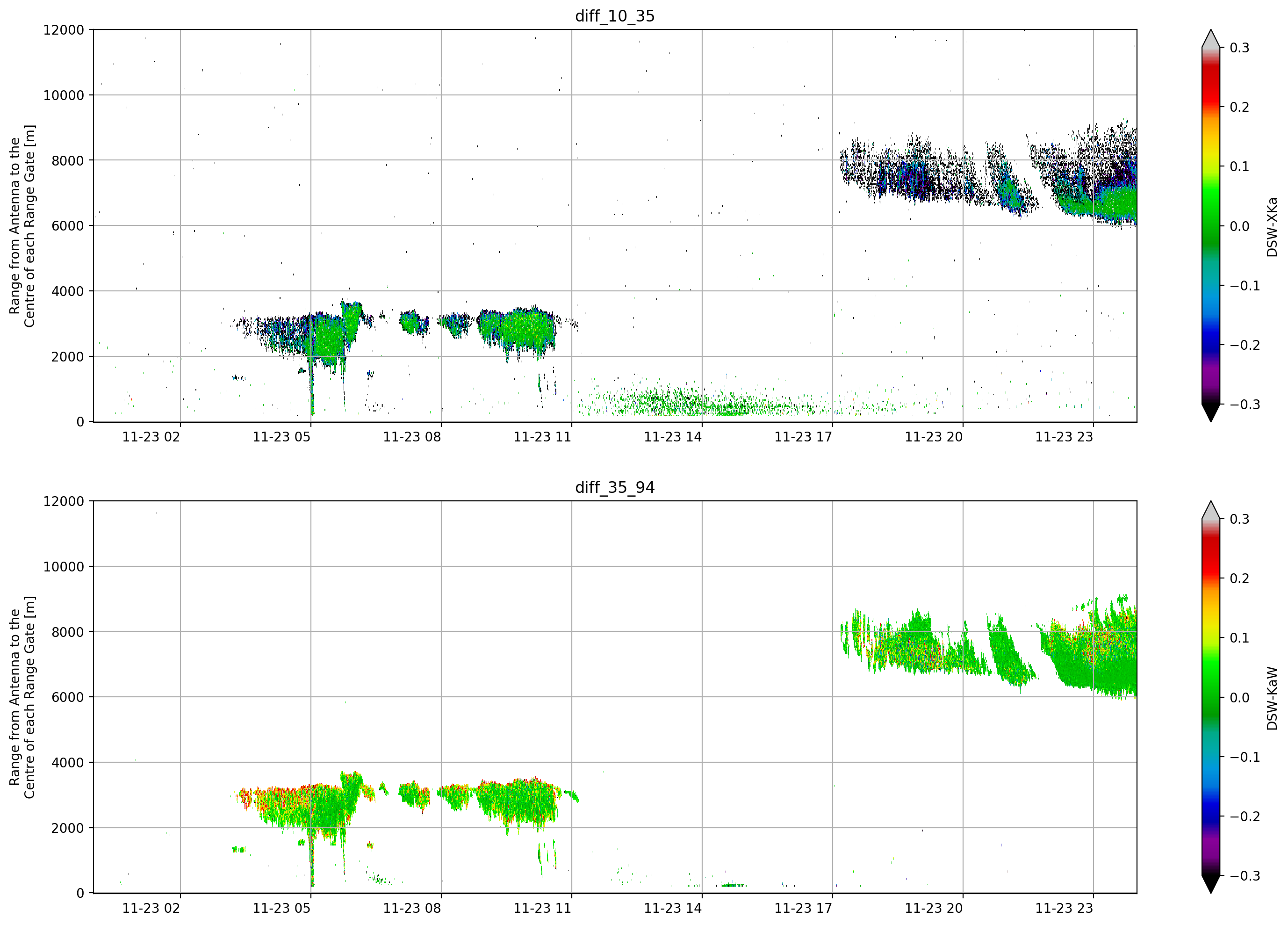This screenshot has width=1288, height=925.
Task: Click the bottom plot's x tick 11-23 14
Action: [673, 908]
